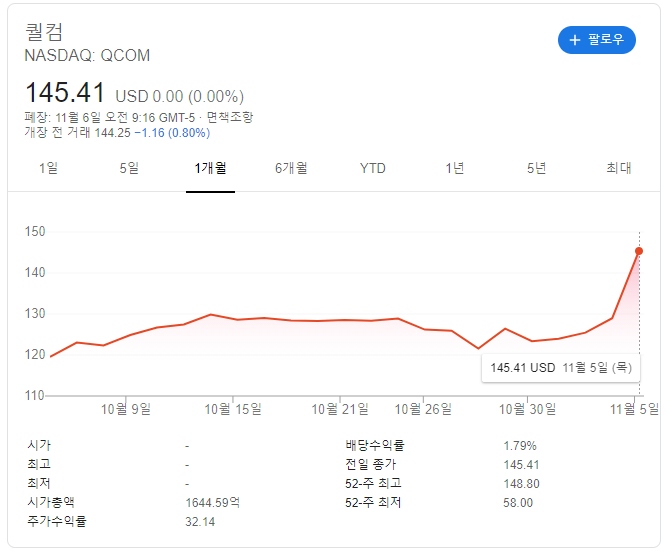
Task: Select the 1일 time range tab
Action: pos(49,168)
